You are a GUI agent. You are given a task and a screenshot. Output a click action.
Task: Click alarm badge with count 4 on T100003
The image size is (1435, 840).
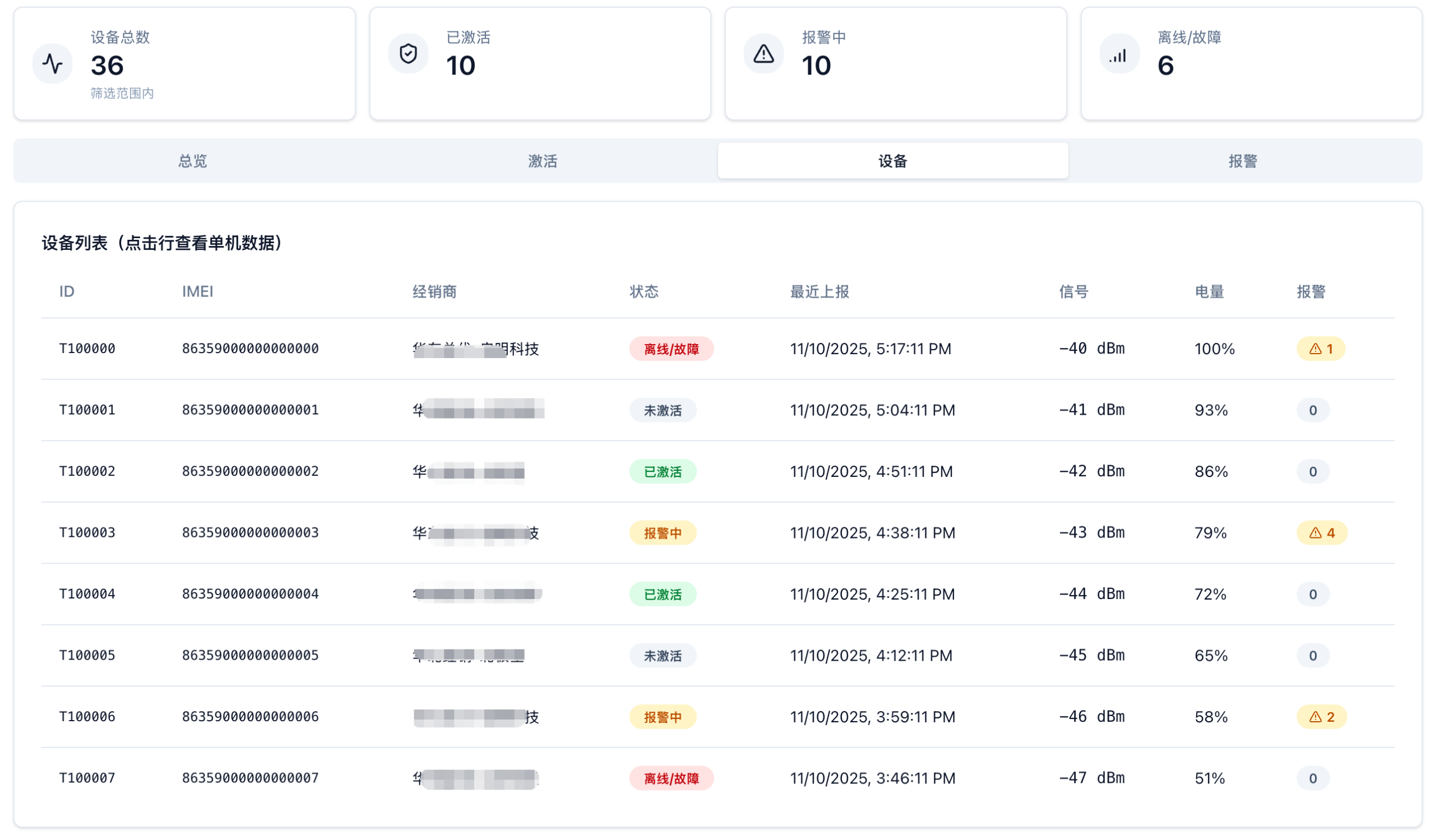pyautogui.click(x=1321, y=533)
